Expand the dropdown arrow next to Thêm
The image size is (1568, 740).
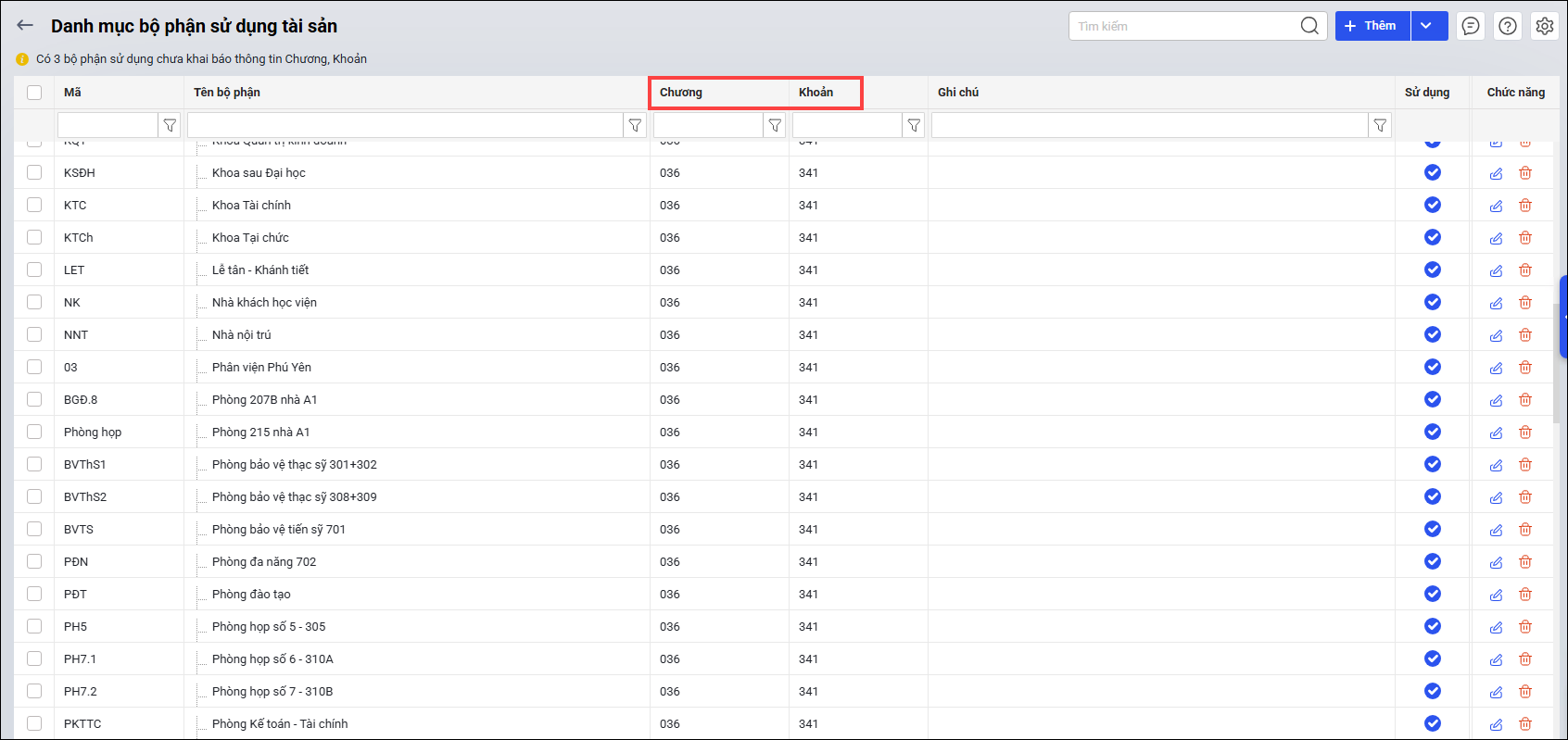click(x=1428, y=26)
